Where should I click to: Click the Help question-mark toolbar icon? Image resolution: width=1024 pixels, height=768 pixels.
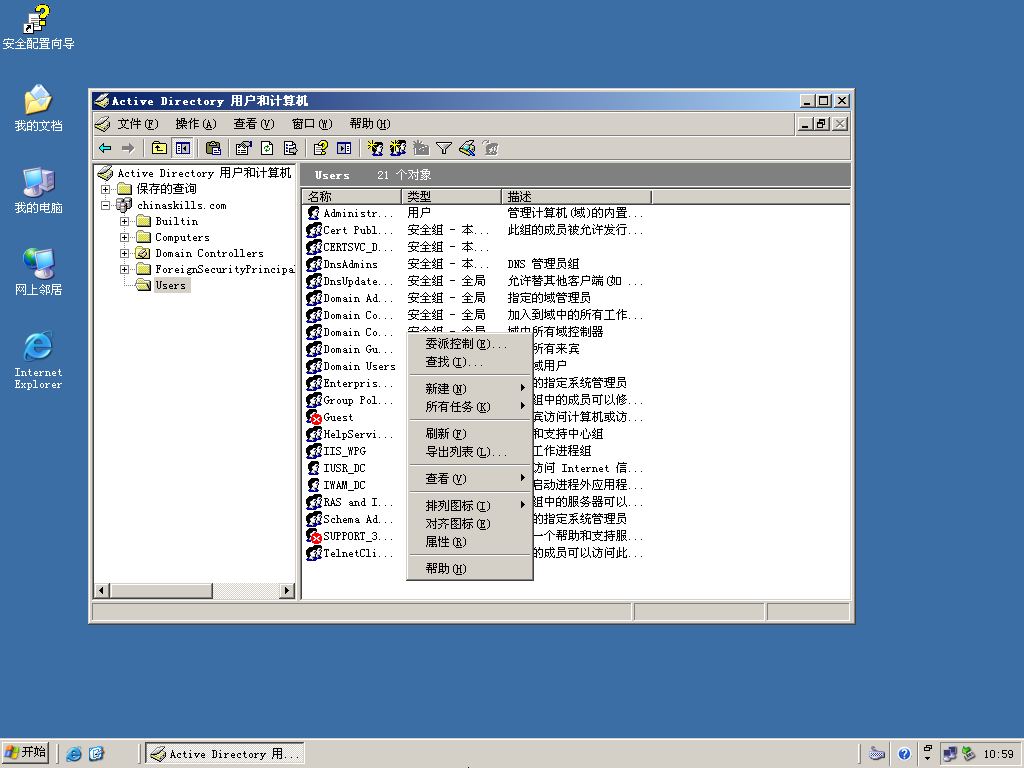coord(321,148)
